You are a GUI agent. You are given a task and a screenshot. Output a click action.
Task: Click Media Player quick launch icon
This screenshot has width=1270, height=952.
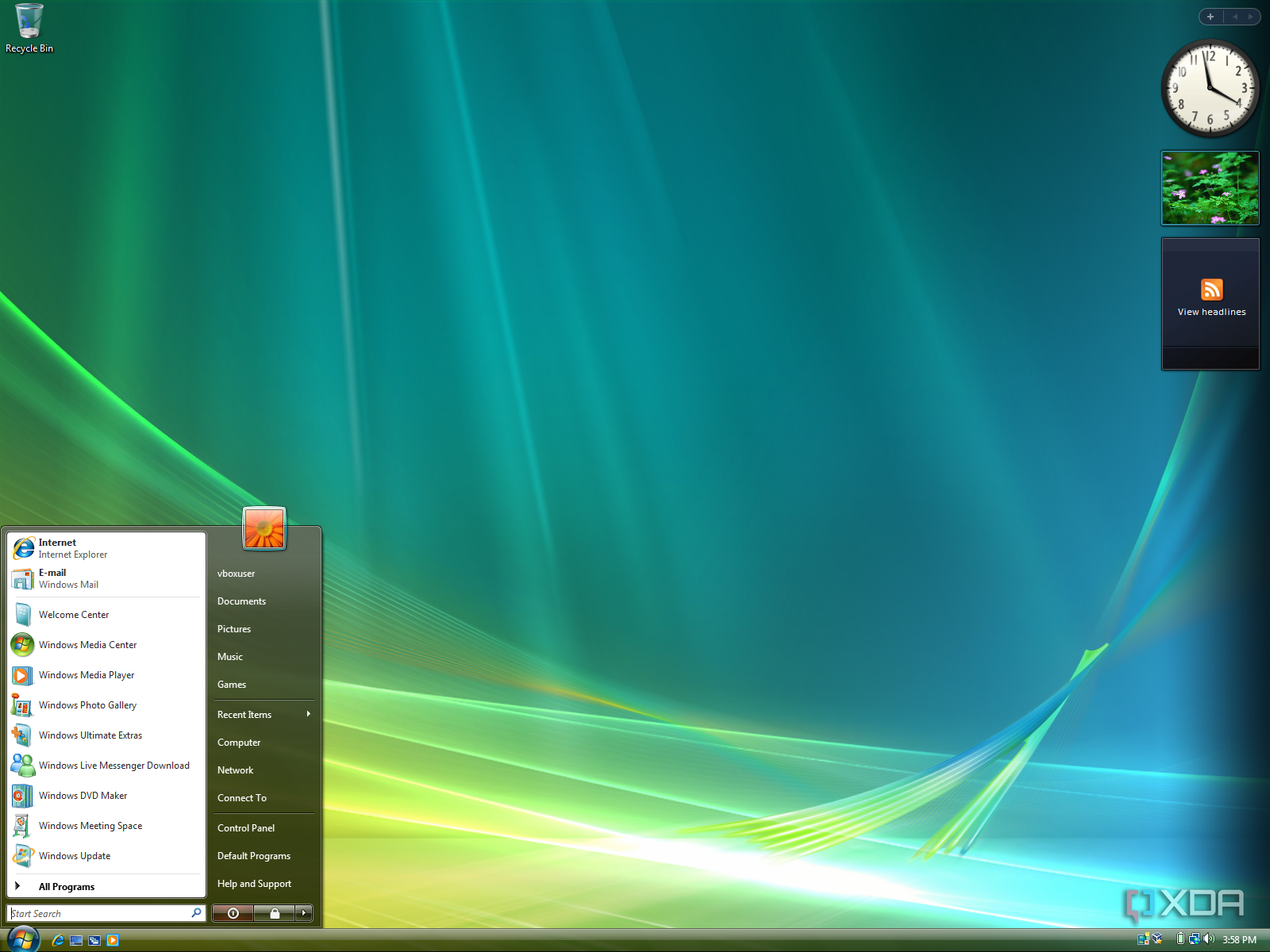pyautogui.click(x=113, y=940)
